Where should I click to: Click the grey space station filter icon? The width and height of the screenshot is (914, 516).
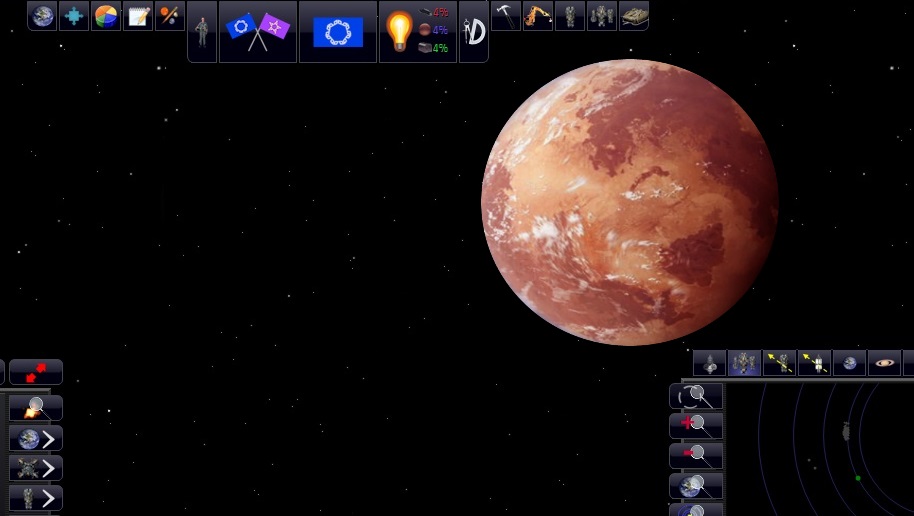click(x=710, y=363)
